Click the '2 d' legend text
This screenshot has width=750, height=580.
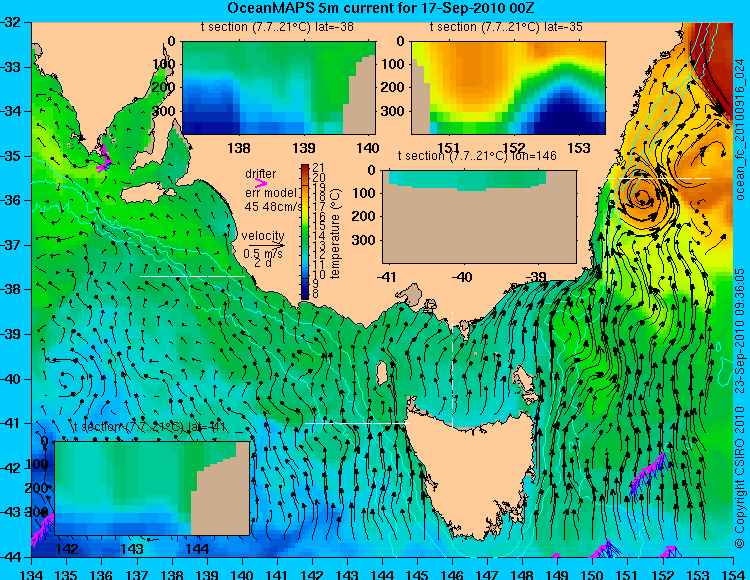261,263
